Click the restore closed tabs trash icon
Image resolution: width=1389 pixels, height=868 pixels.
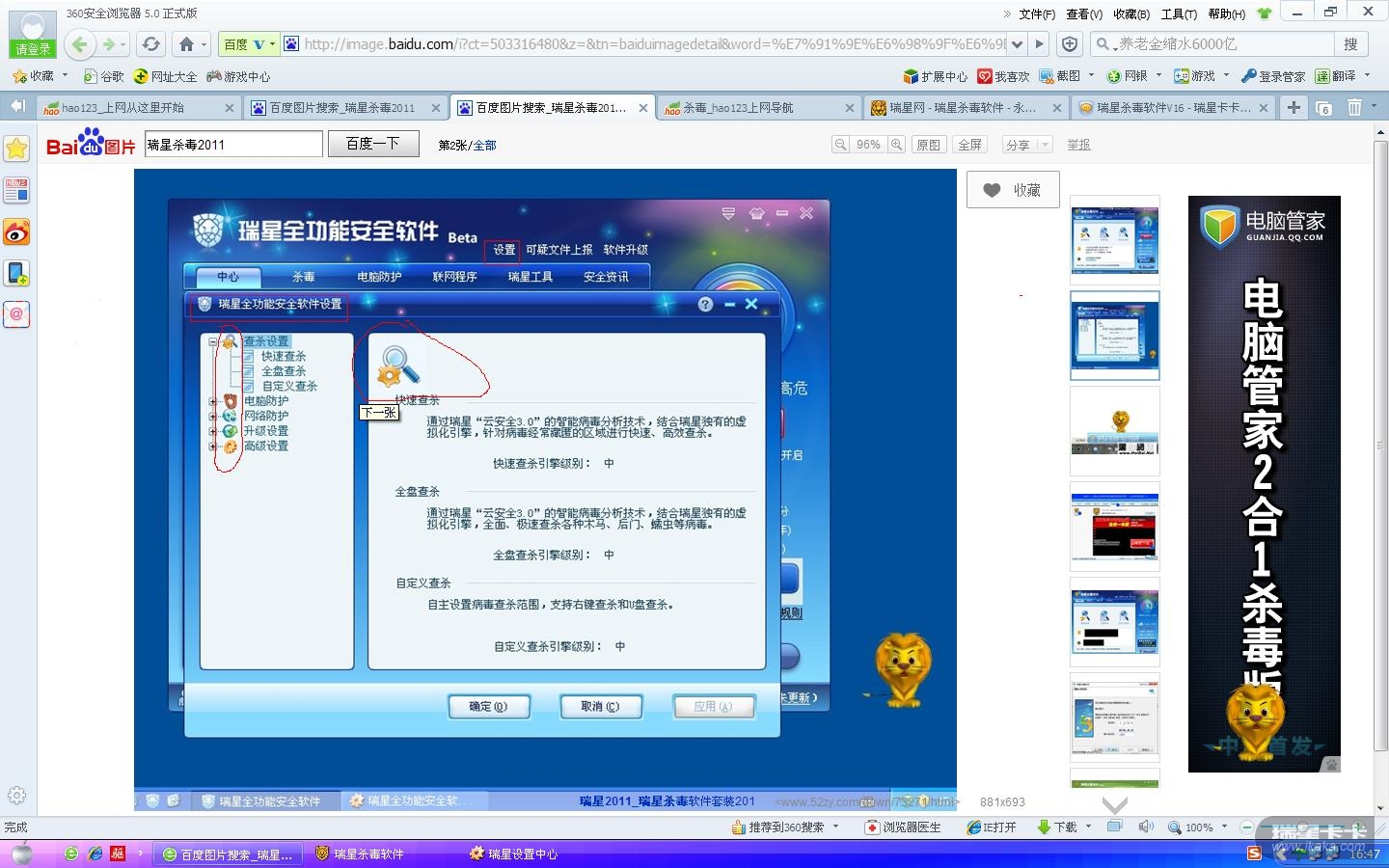point(1354,108)
